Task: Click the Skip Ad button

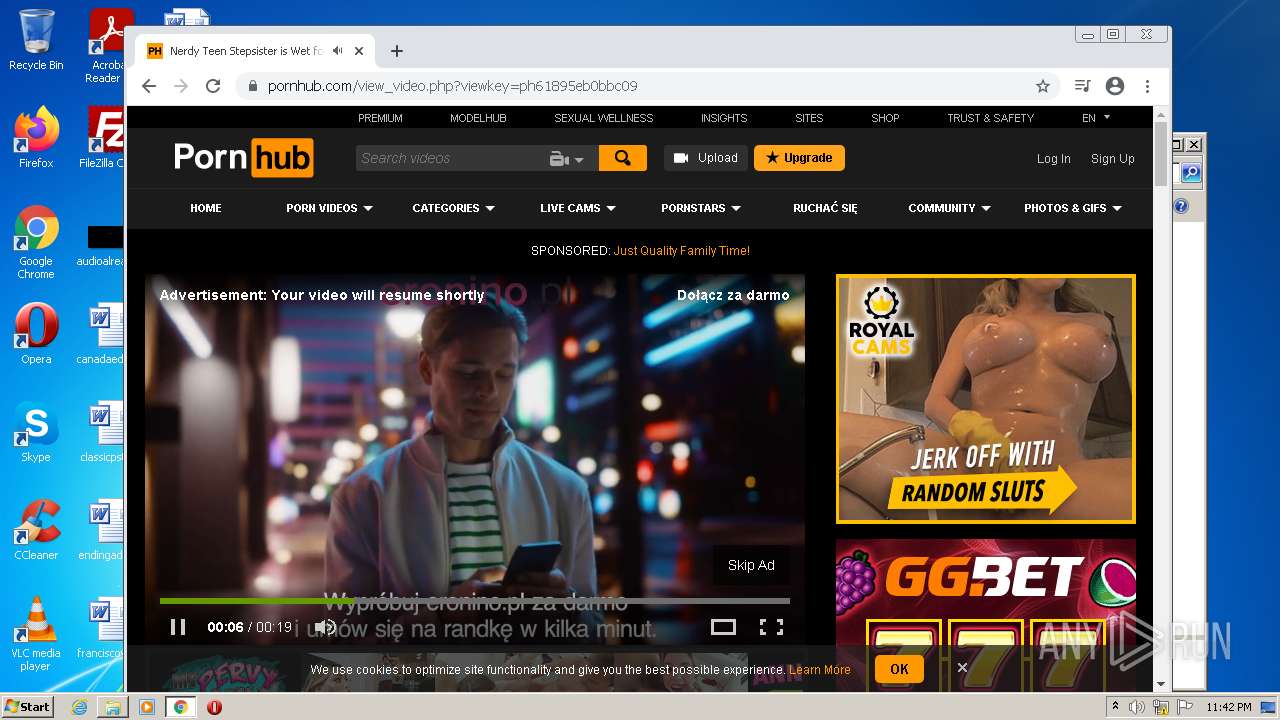Action: 751,565
